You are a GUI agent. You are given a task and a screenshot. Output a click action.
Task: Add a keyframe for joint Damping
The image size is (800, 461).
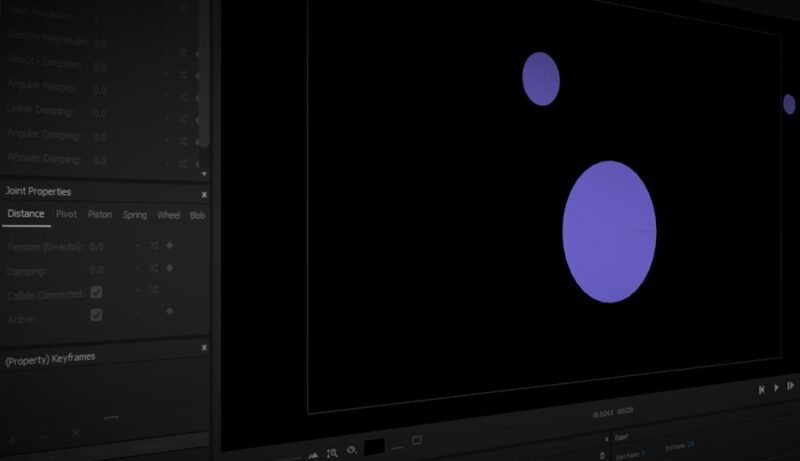point(169,268)
